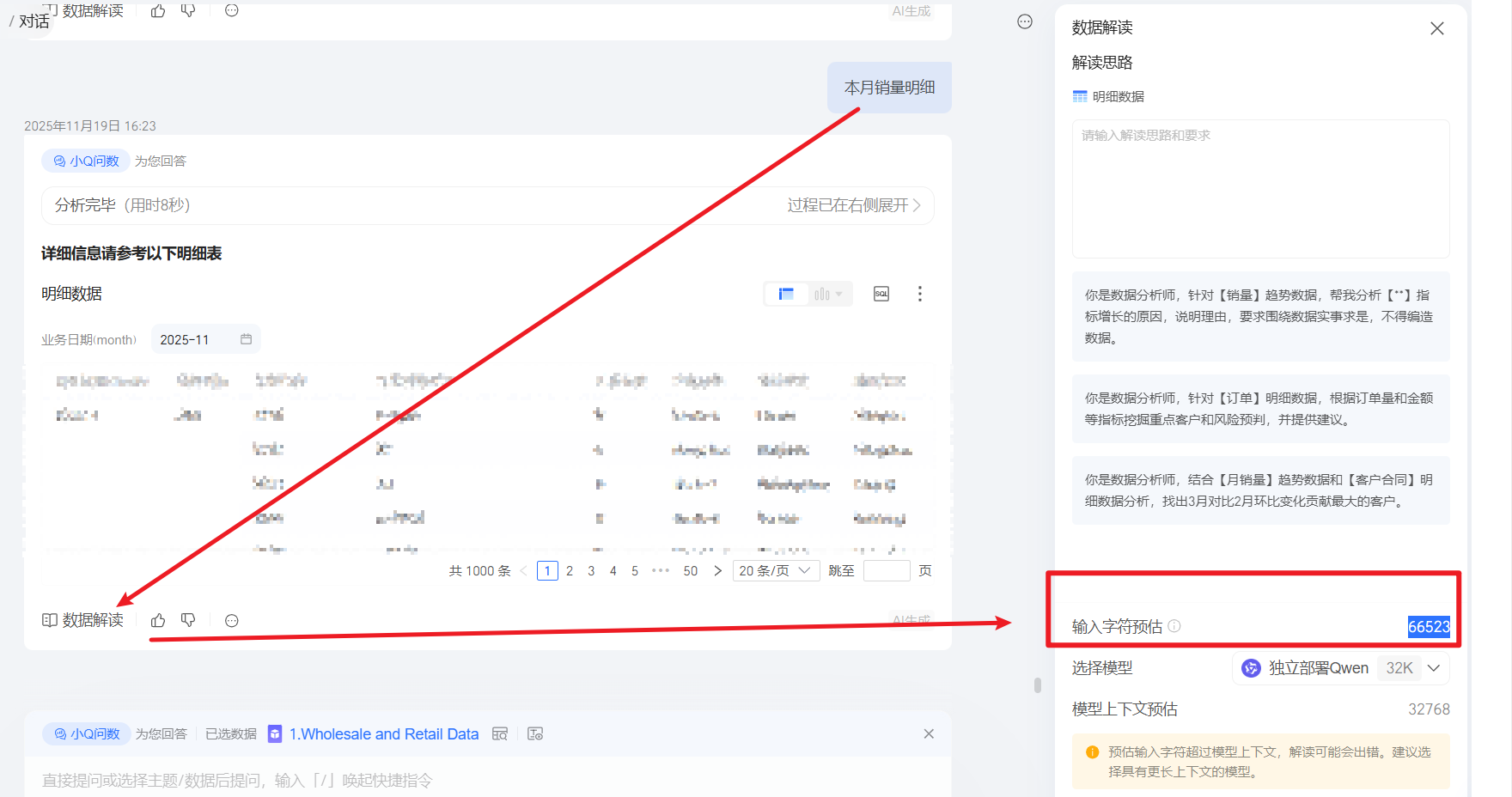Click the thumbs-down icon below the table

point(188,620)
